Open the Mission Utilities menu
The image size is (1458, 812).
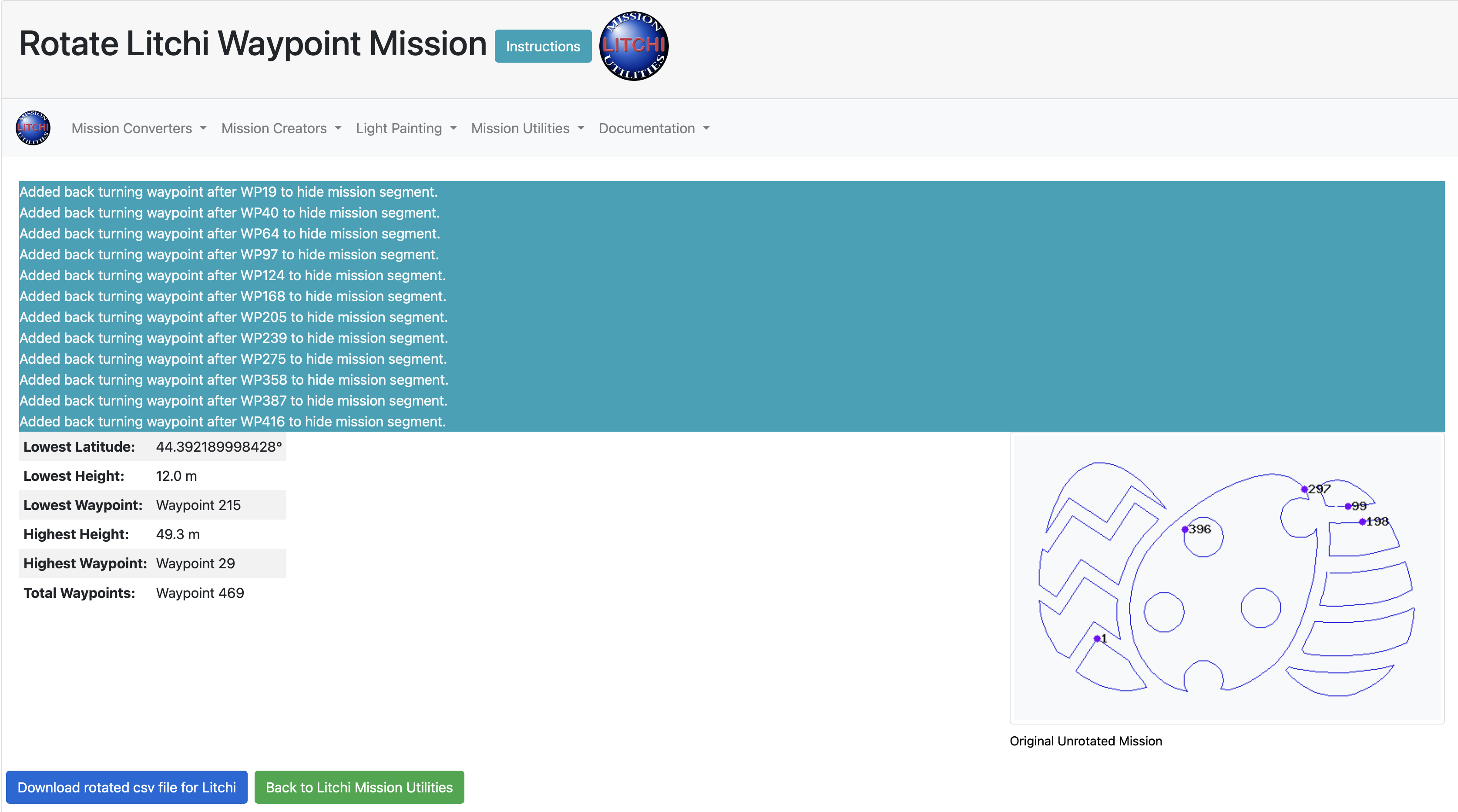point(527,128)
